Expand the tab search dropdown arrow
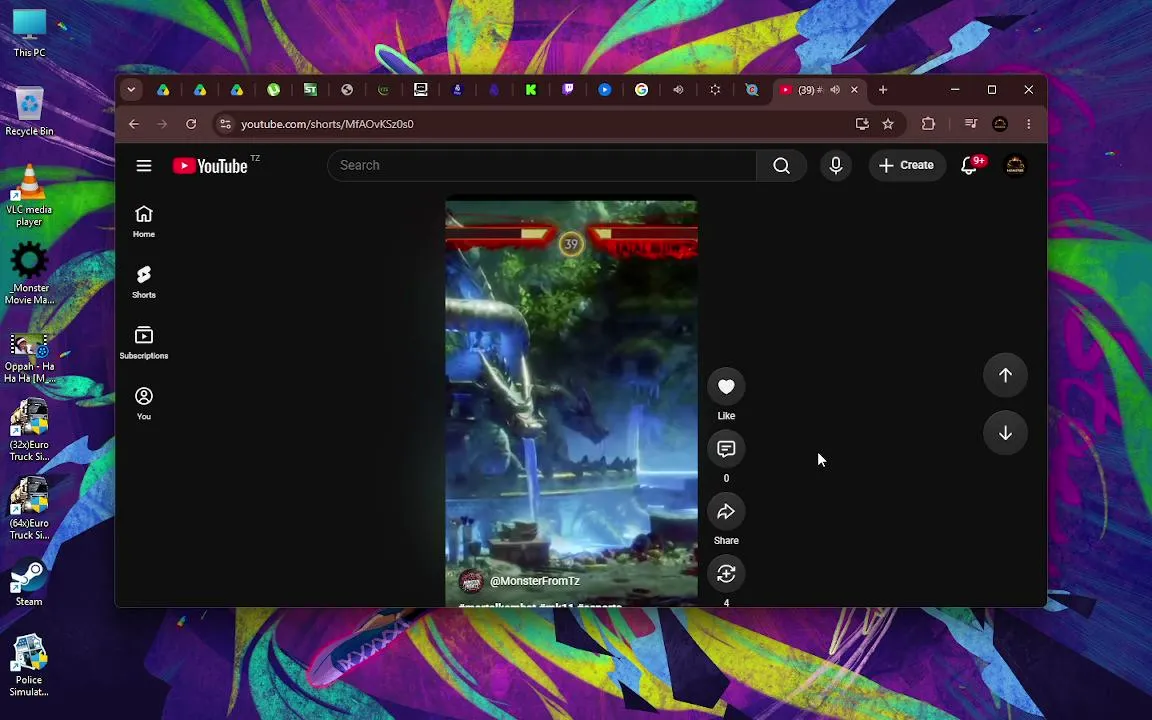 click(131, 90)
